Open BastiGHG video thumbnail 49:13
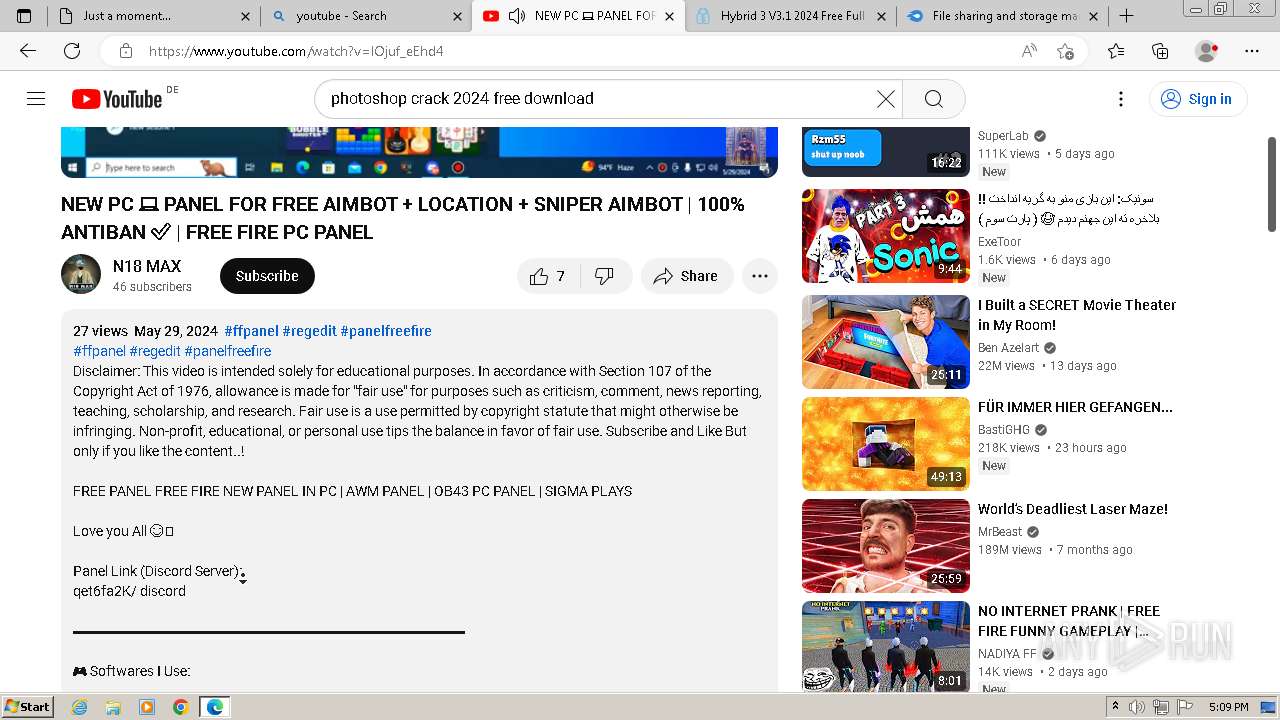Image resolution: width=1280 pixels, height=720 pixels. [886, 444]
